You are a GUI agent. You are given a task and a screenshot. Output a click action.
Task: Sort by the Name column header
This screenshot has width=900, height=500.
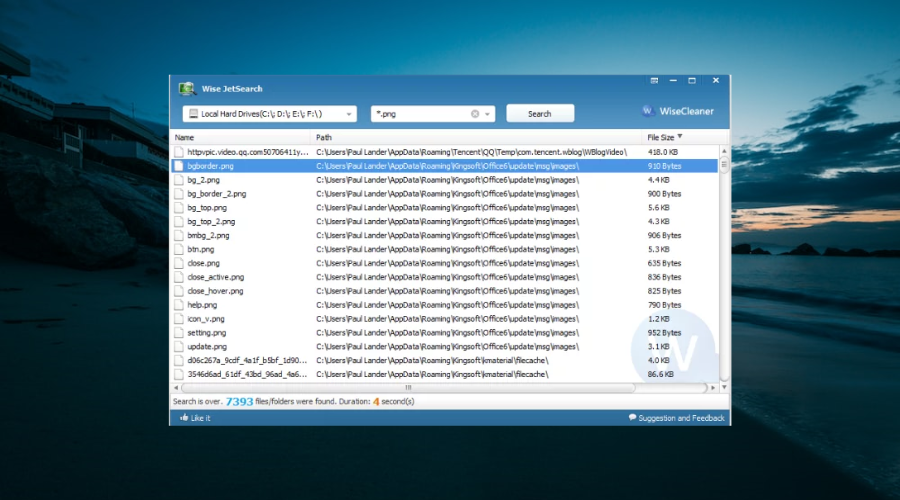click(184, 137)
